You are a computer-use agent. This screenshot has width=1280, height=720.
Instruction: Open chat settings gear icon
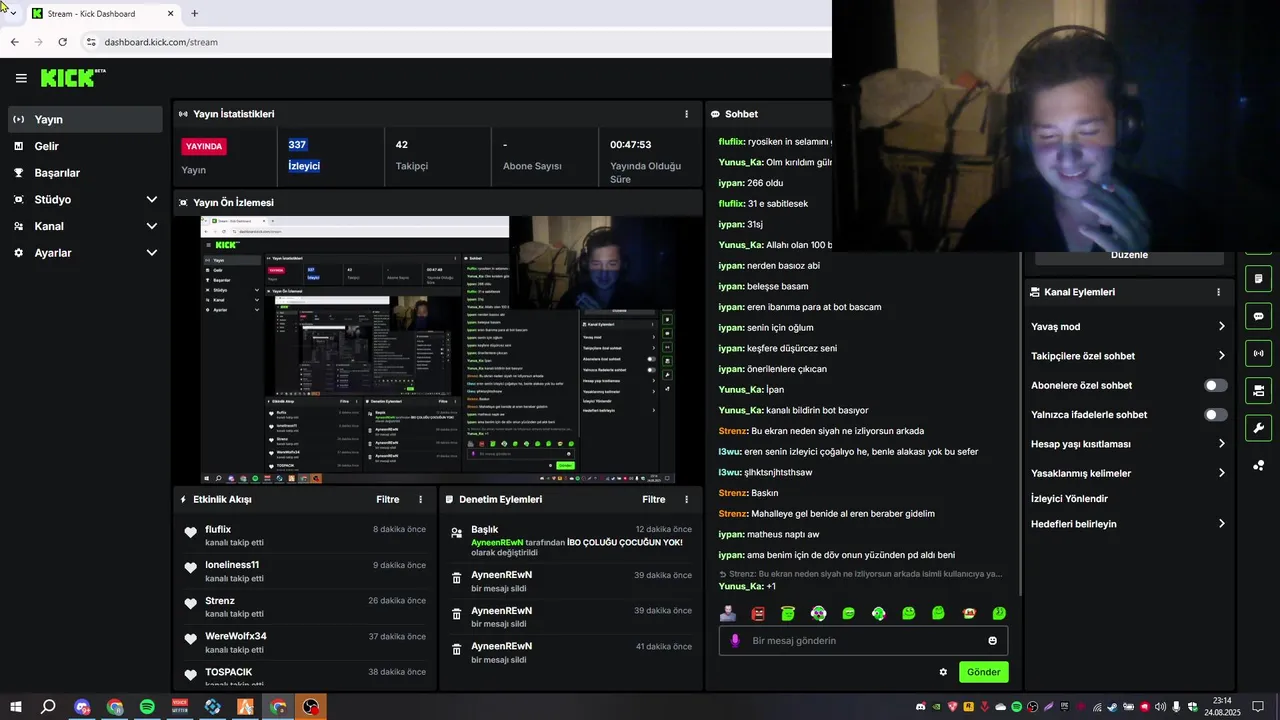tap(943, 672)
